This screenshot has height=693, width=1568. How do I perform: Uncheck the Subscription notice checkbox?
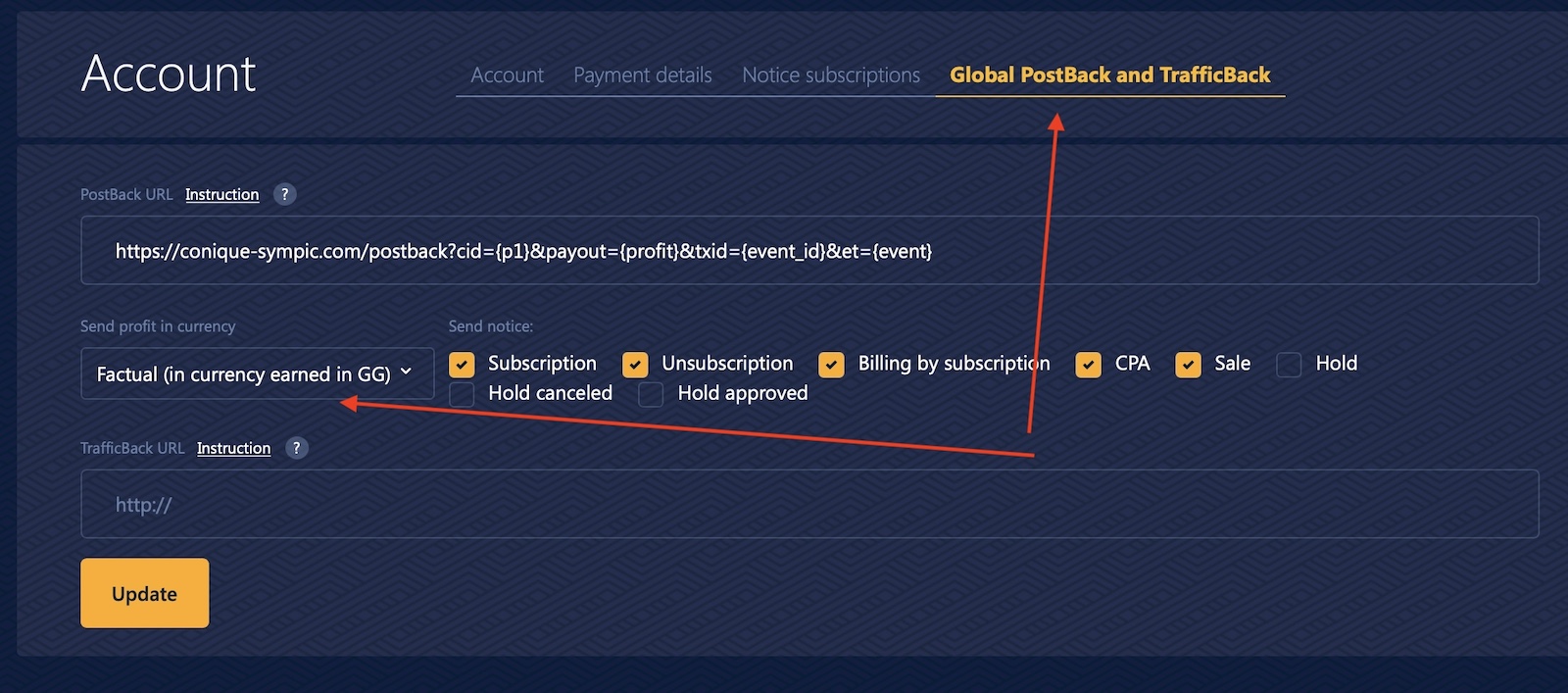[x=462, y=365]
